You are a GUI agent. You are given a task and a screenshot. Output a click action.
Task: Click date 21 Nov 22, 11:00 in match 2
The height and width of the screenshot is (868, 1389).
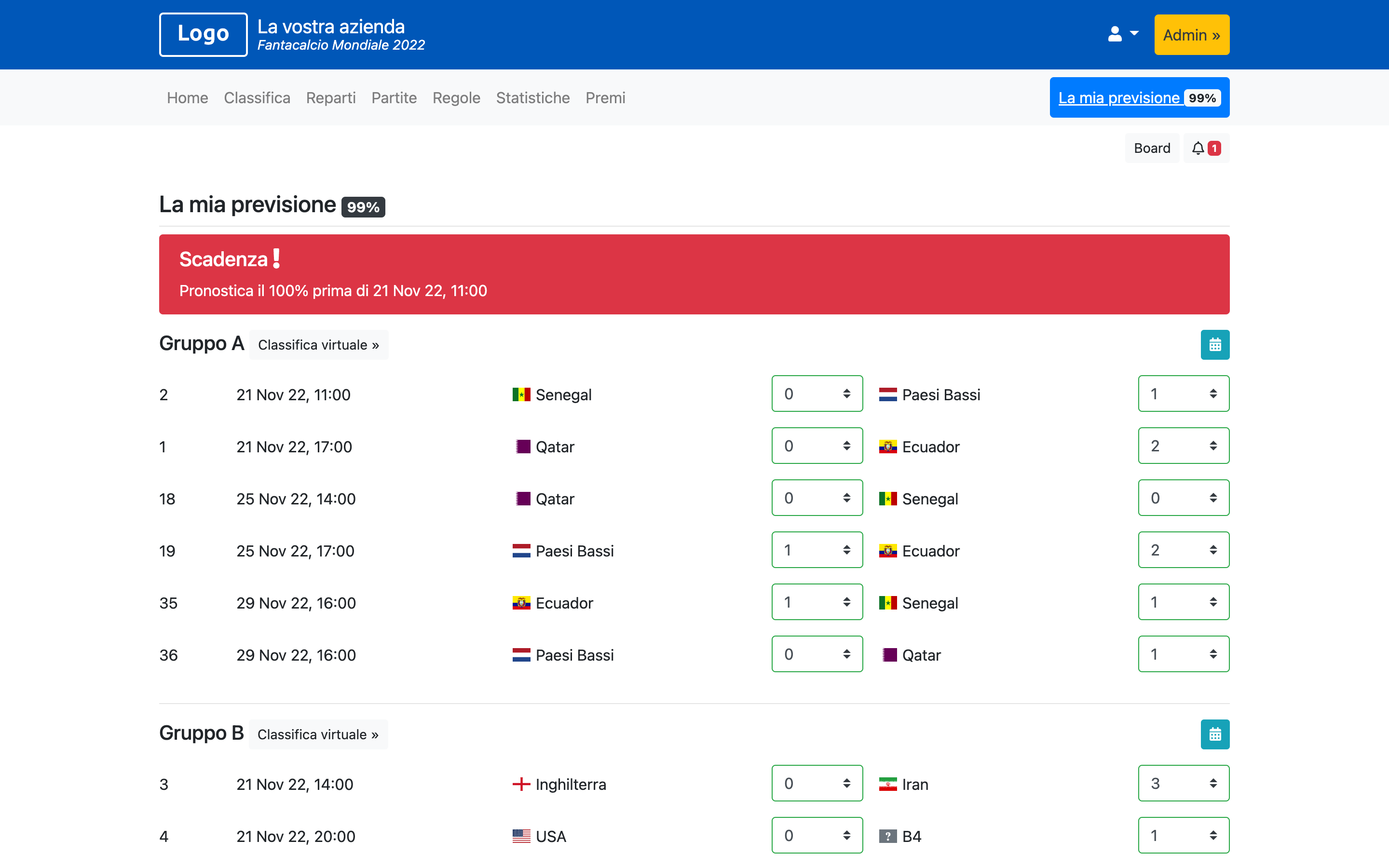(x=293, y=394)
